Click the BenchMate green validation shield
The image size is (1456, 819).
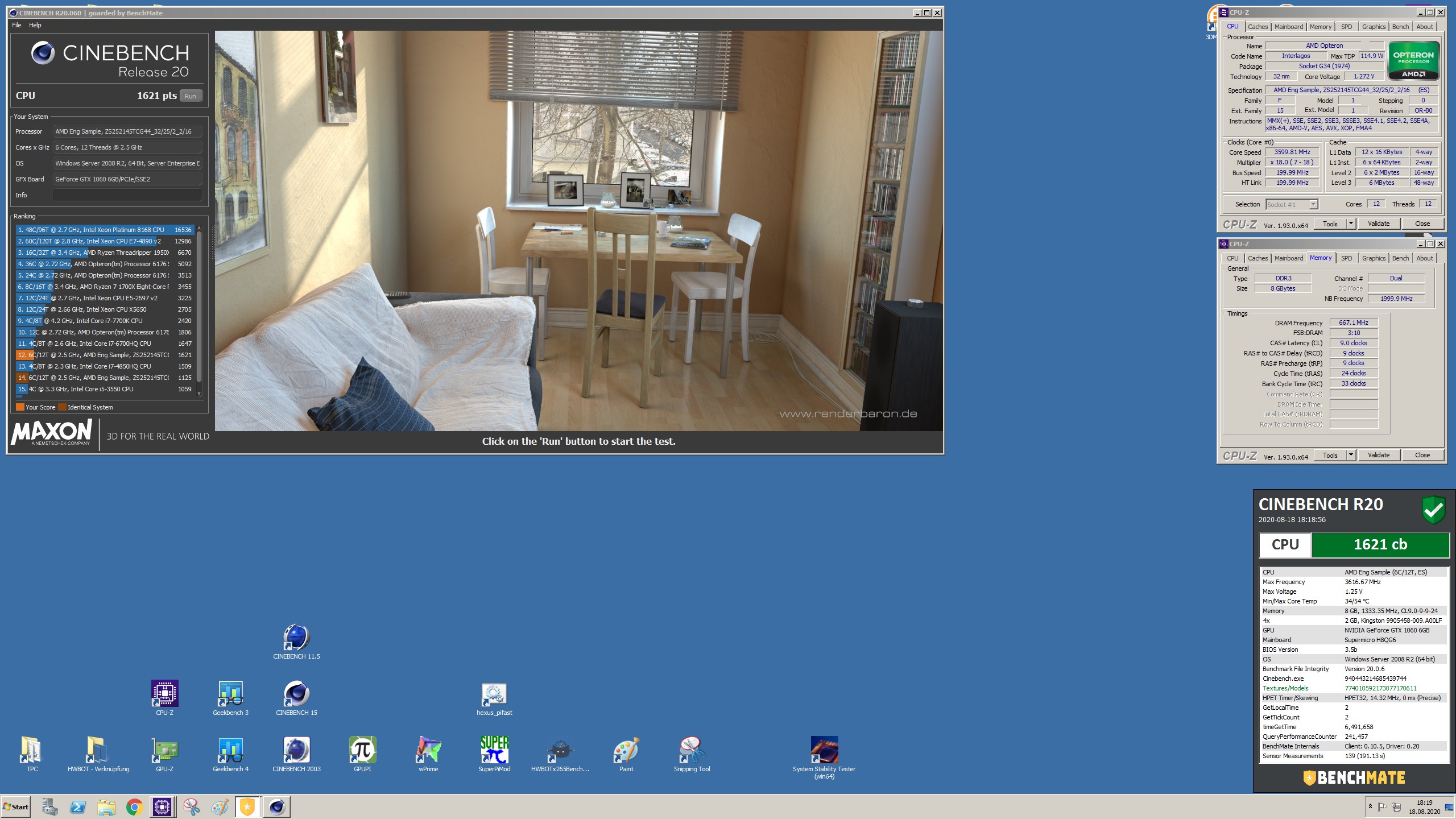click(1433, 510)
